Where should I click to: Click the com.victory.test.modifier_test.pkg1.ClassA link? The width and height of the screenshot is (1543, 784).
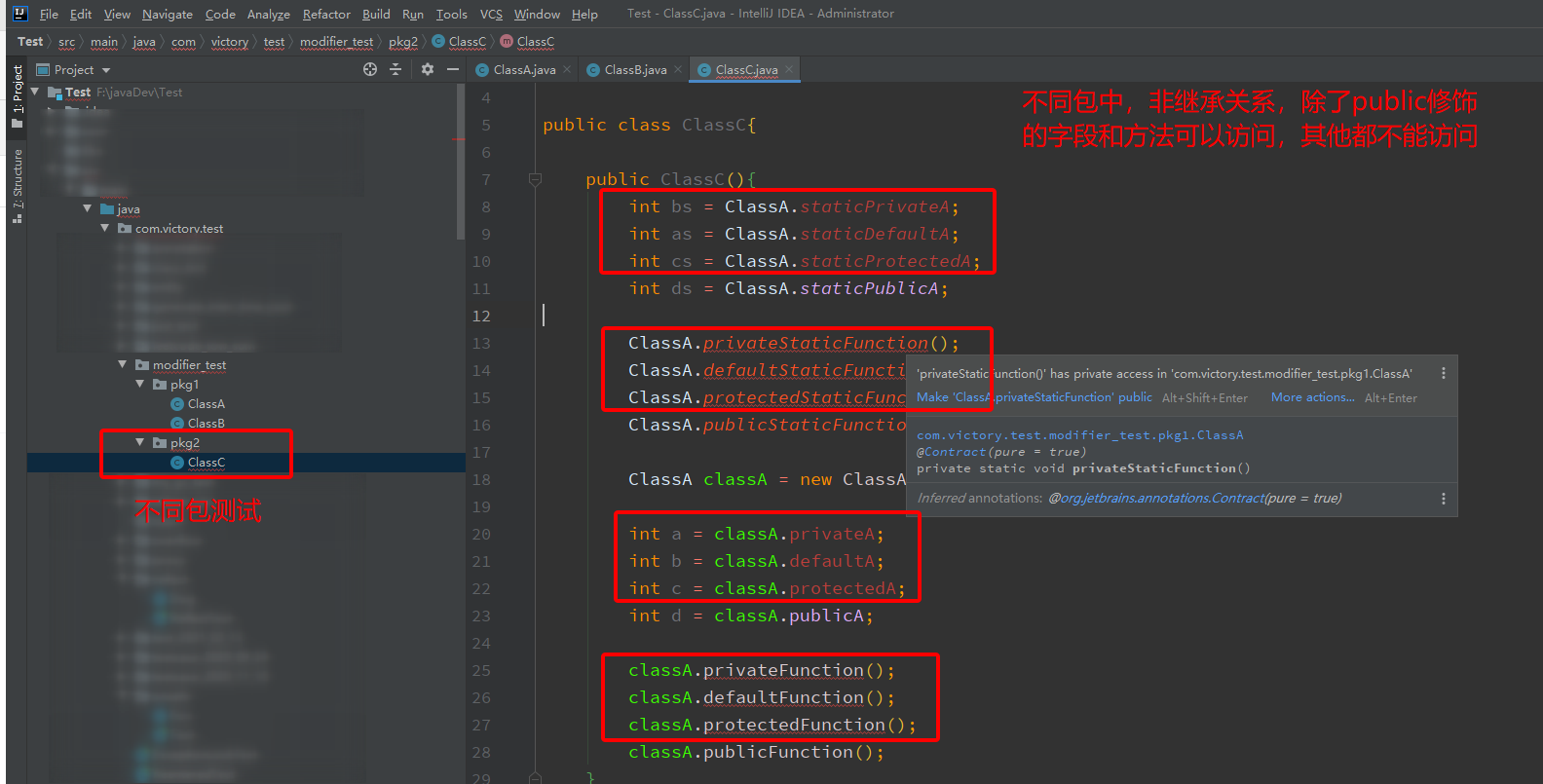click(1079, 434)
